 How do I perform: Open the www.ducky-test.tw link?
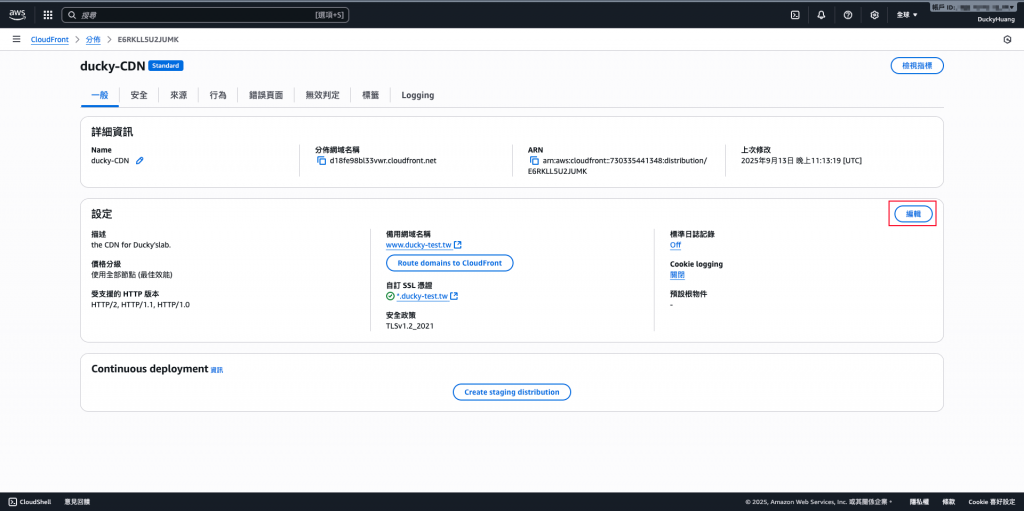coord(419,246)
